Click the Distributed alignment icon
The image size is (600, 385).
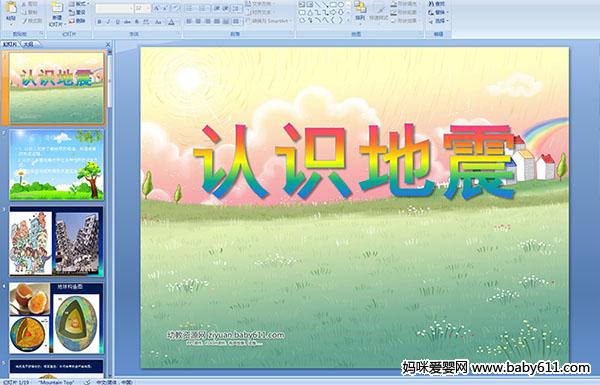click(227, 21)
